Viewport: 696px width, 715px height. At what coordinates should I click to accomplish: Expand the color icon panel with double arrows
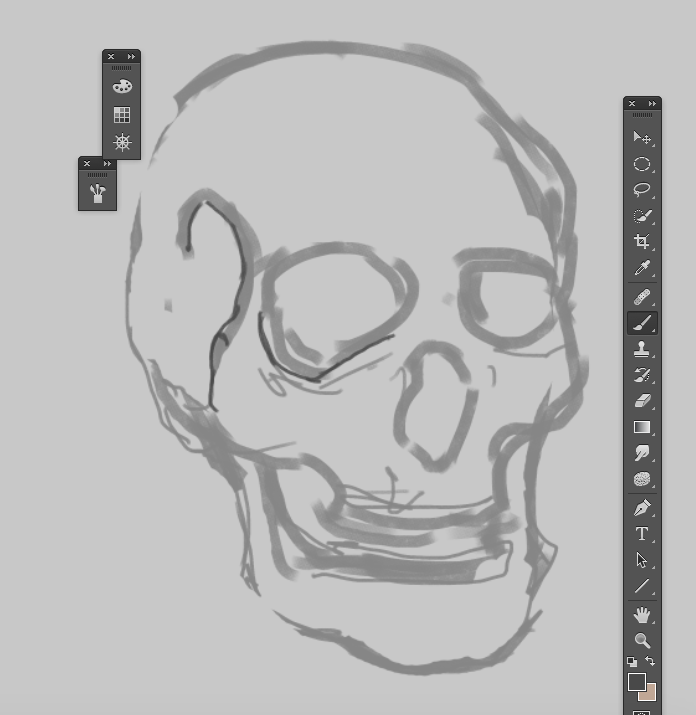click(131, 57)
